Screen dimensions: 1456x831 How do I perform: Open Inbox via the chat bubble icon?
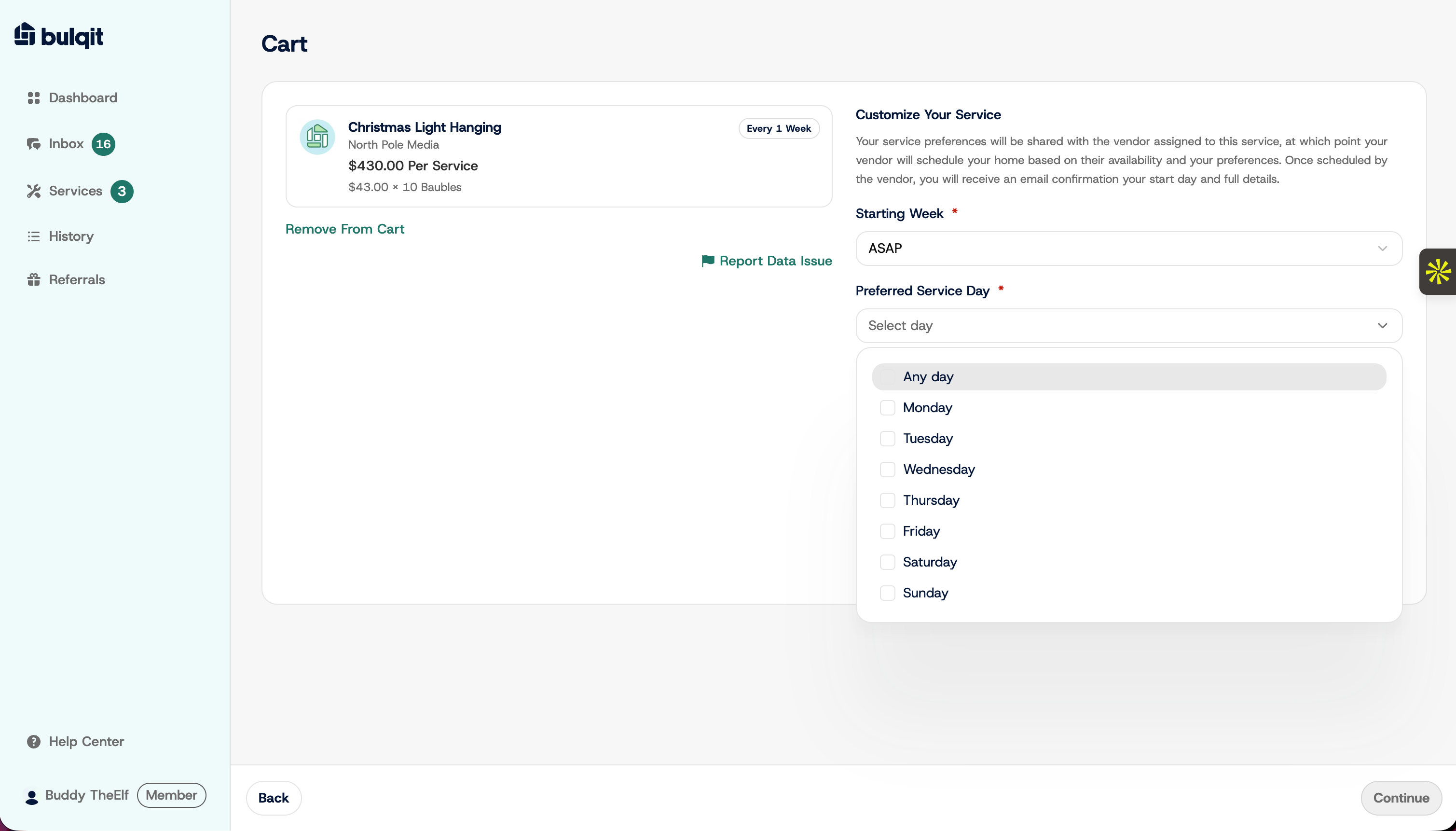pyautogui.click(x=34, y=144)
